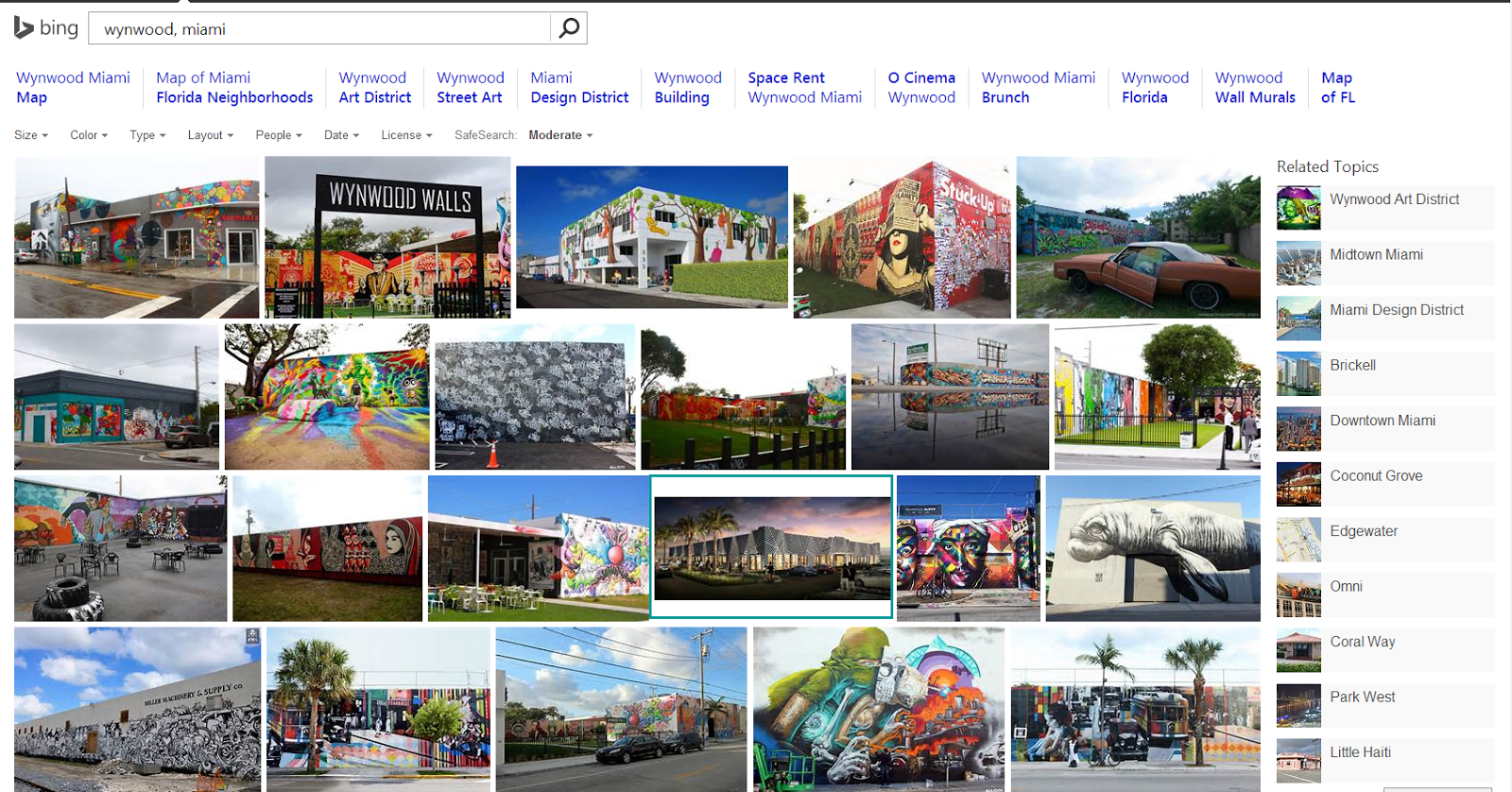Select the Wynwood Wall Murals suggestion

tap(1255, 87)
